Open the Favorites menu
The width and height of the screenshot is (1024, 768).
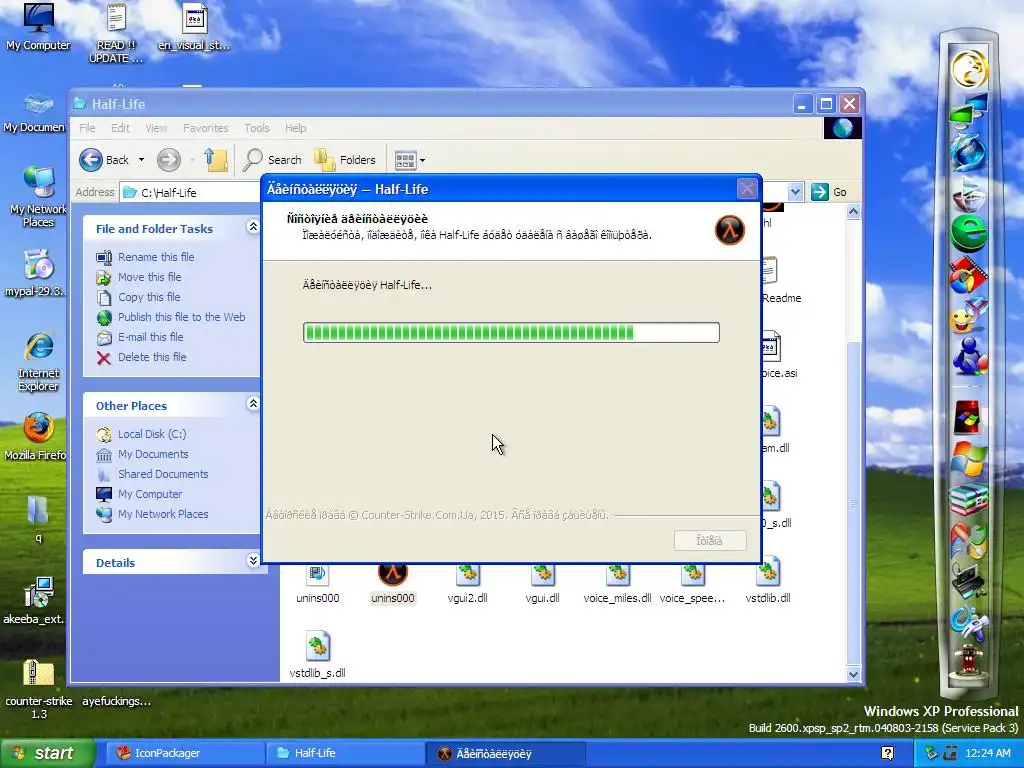[x=206, y=128]
